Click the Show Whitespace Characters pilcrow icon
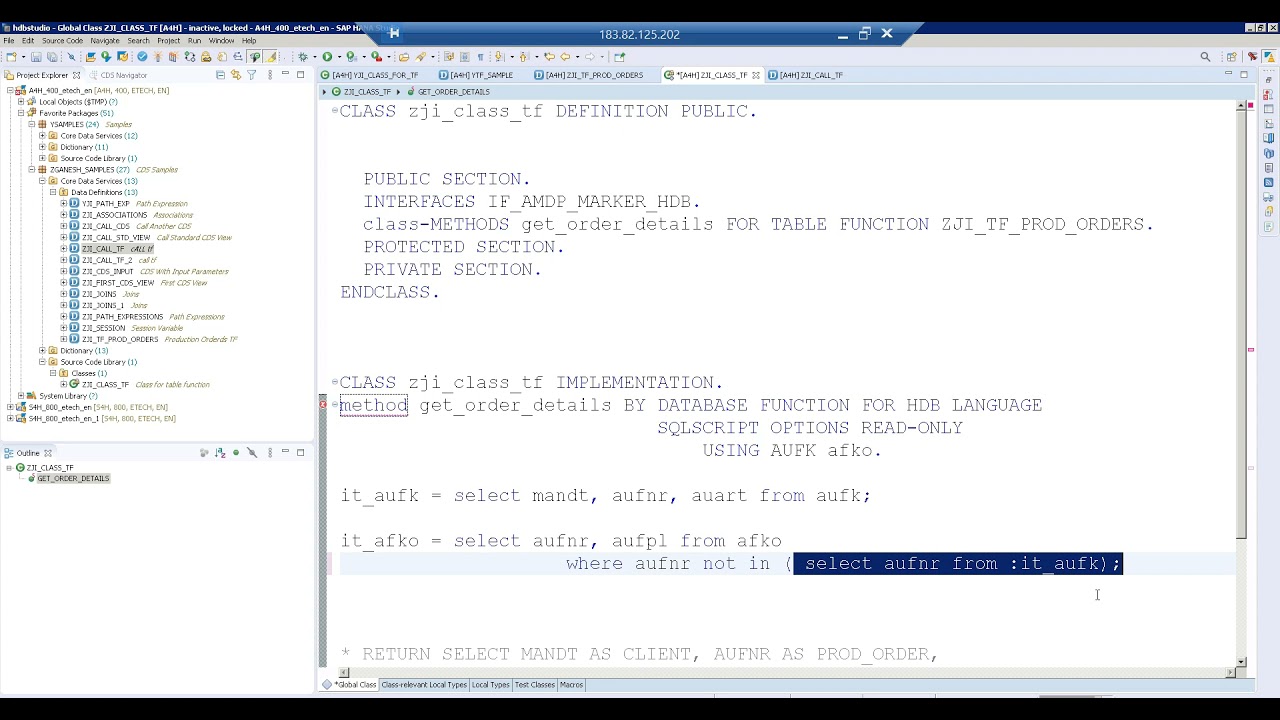 [480, 57]
